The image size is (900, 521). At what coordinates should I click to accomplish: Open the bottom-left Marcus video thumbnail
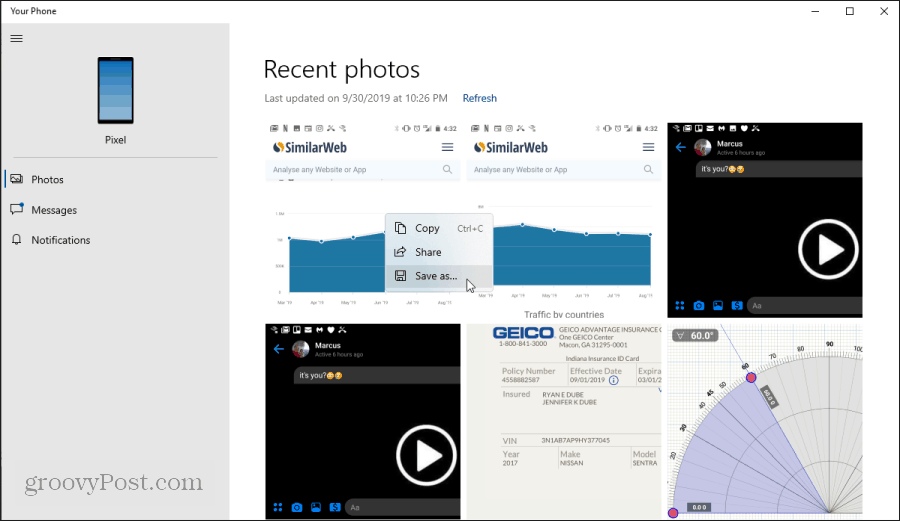tap(363, 421)
